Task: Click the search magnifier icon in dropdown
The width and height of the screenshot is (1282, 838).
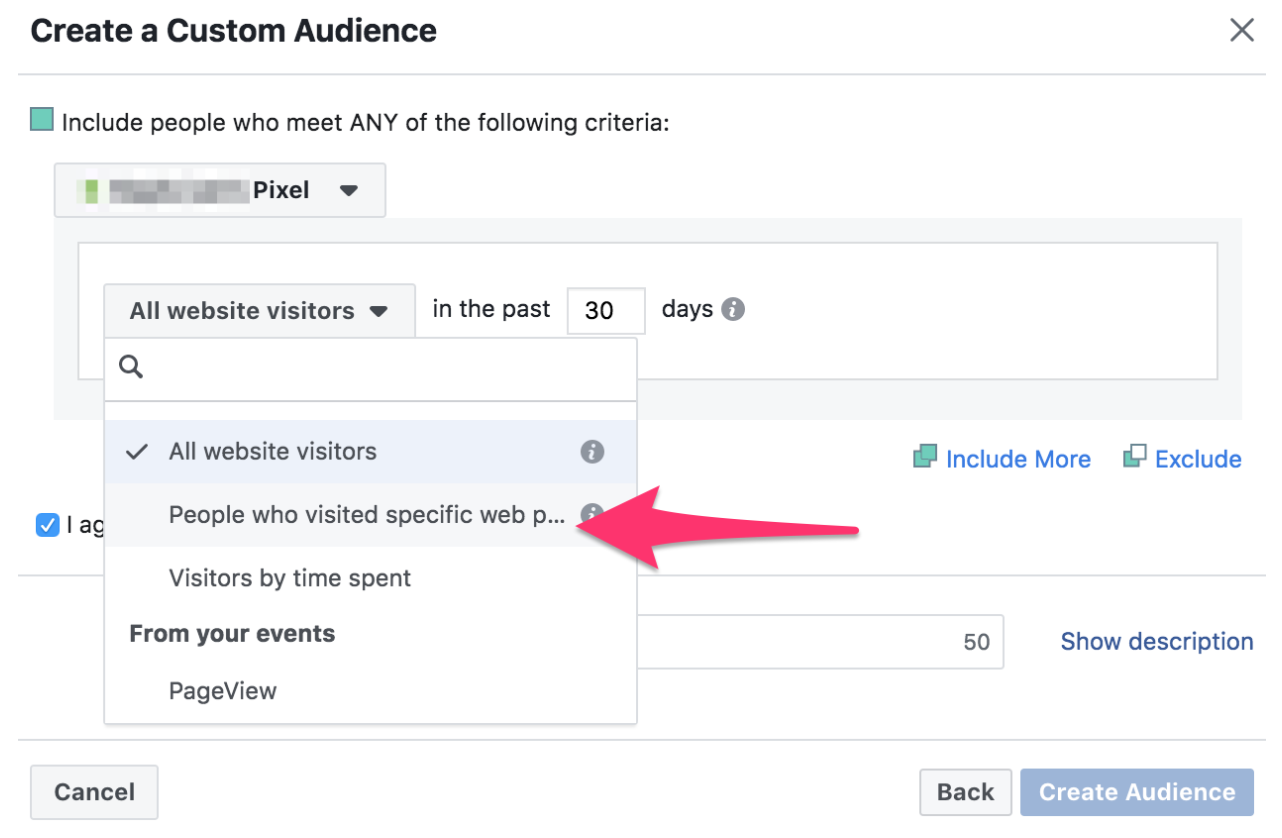Action: click(132, 367)
